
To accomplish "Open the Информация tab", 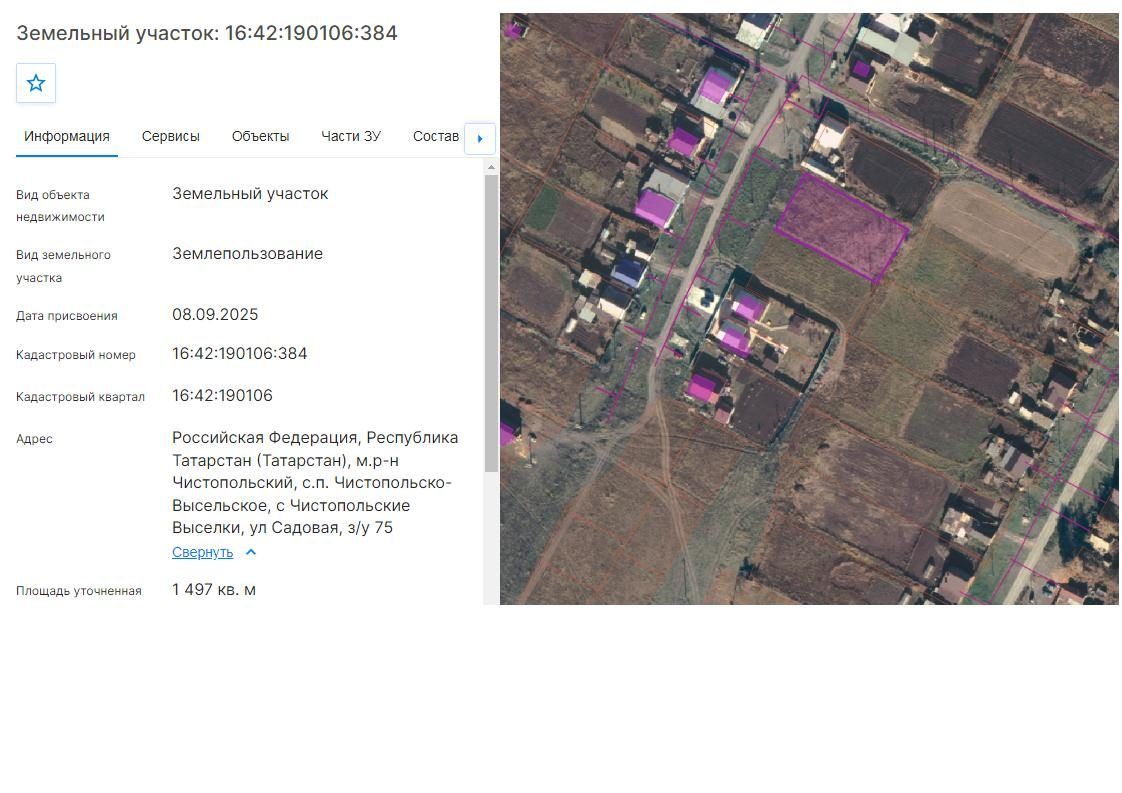I will pyautogui.click(x=67, y=137).
